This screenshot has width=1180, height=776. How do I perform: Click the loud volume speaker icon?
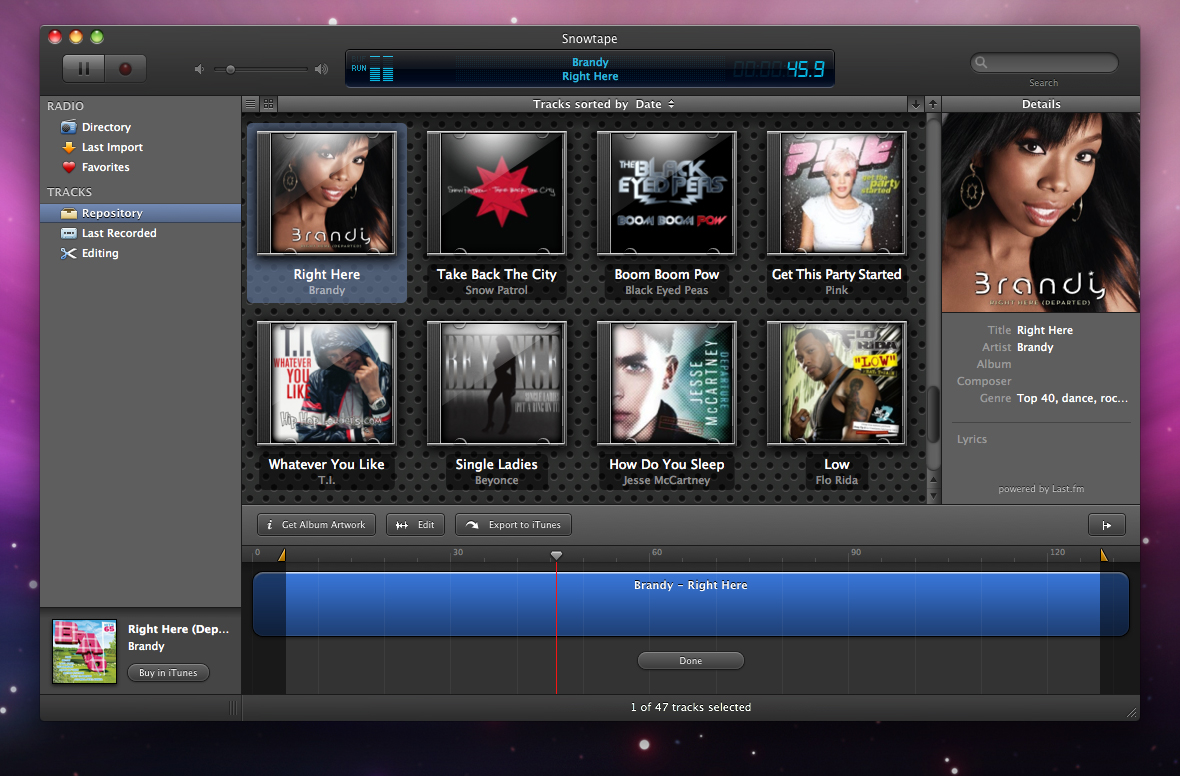[x=321, y=69]
